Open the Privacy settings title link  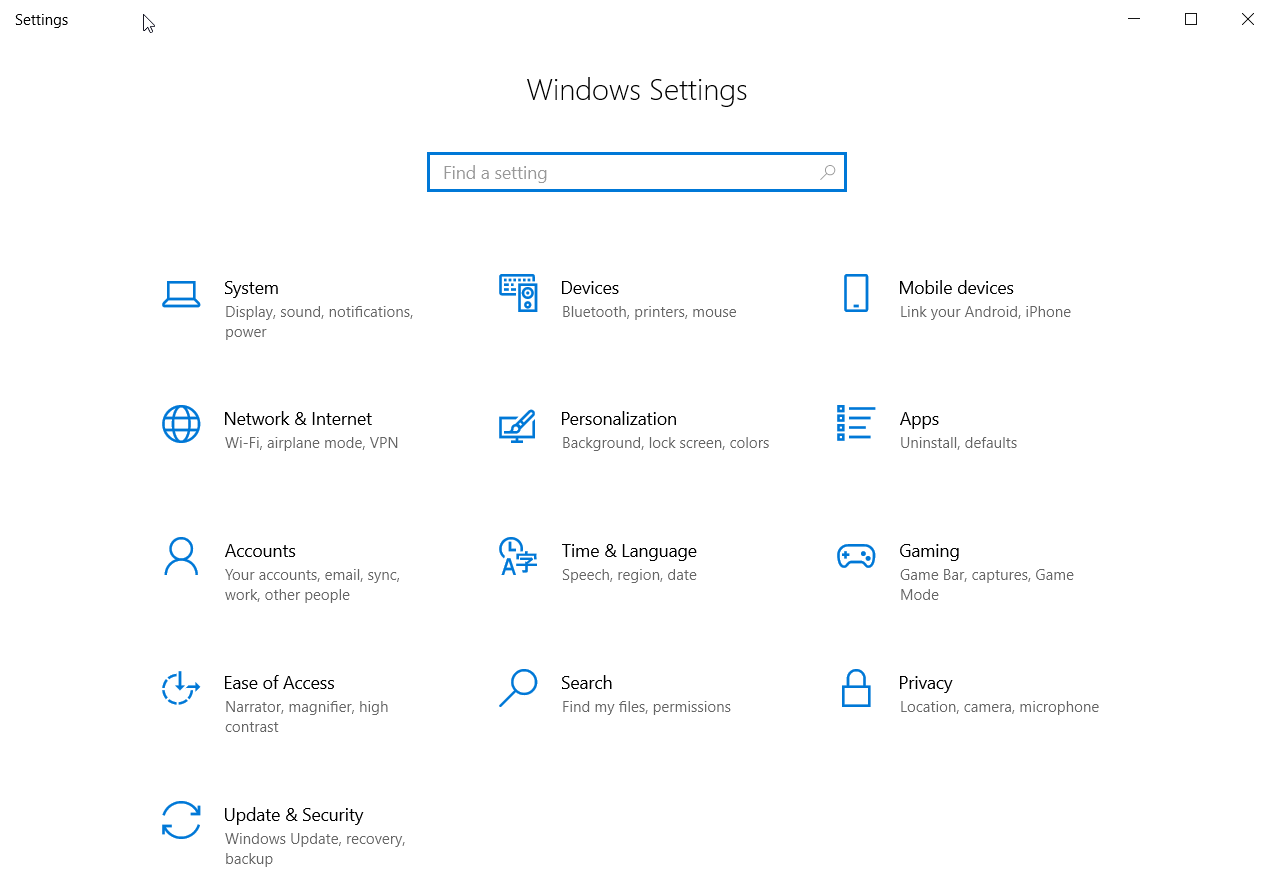click(925, 683)
